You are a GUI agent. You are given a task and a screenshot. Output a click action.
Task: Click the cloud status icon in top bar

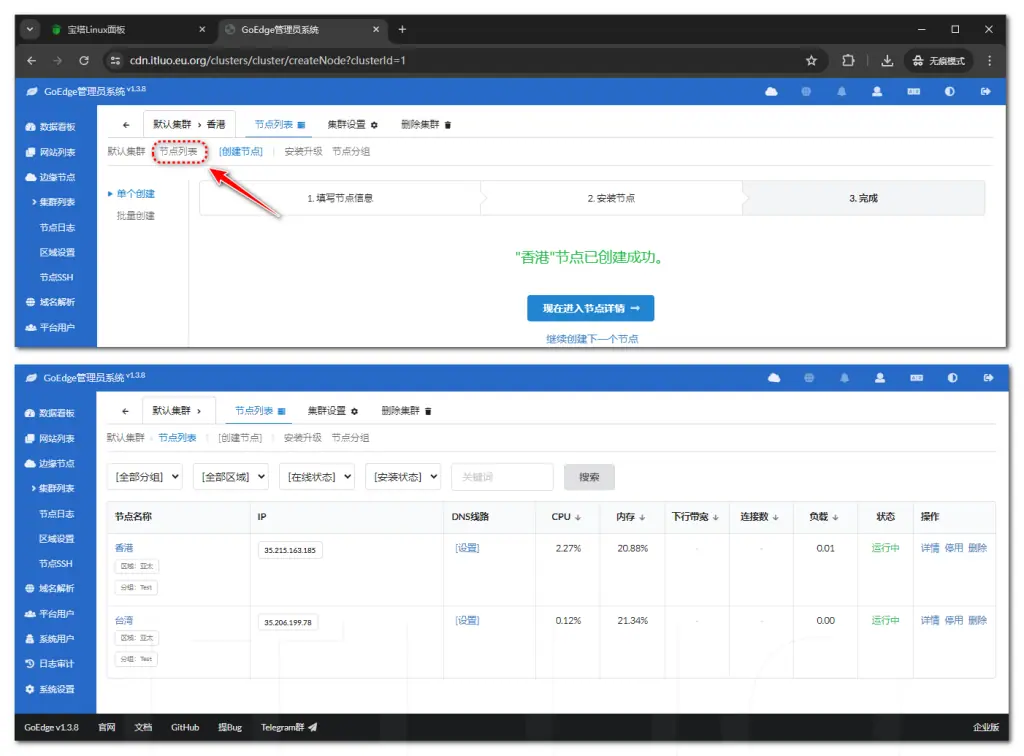pyautogui.click(x=771, y=91)
